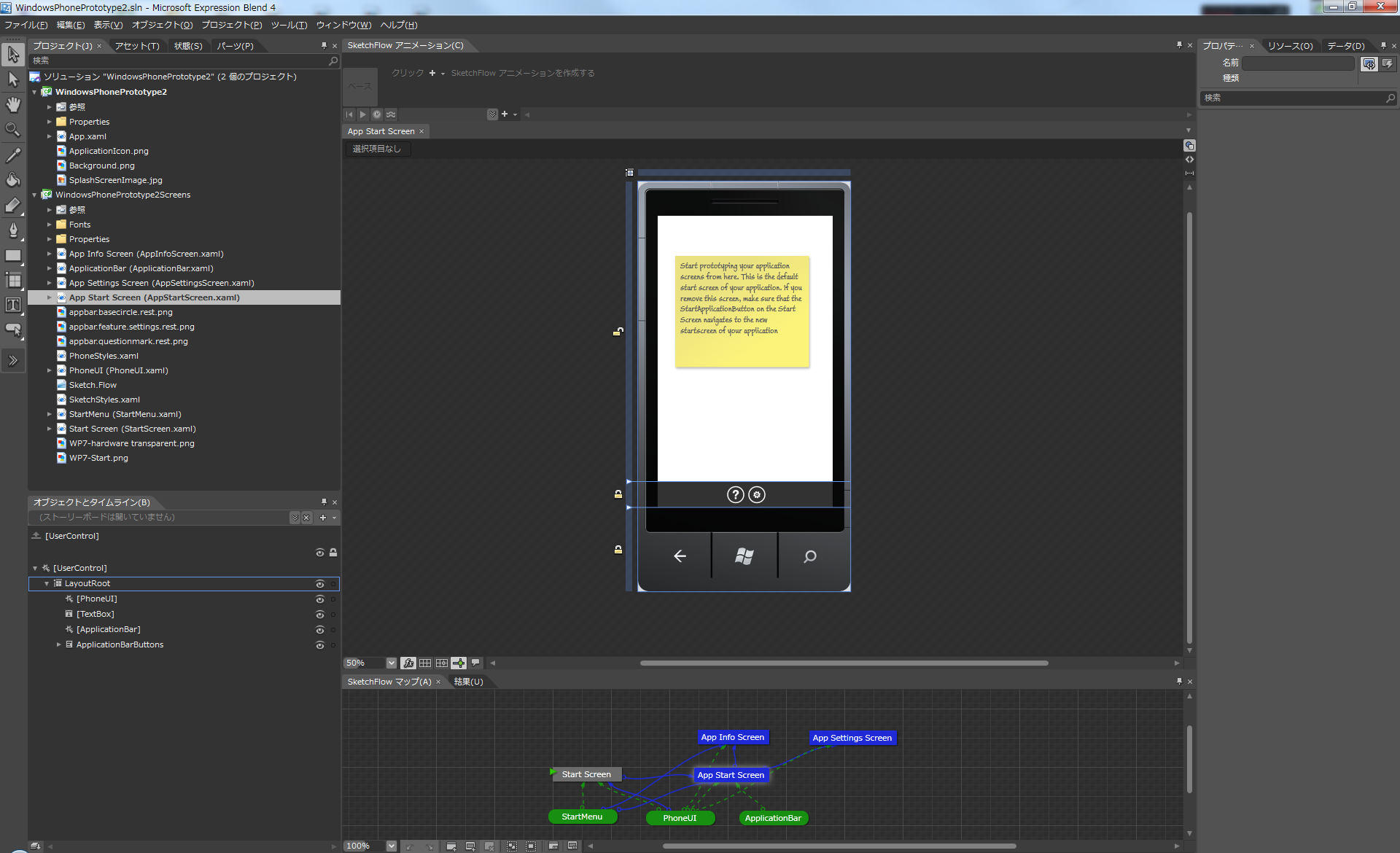Toggle visibility of PhoneUI layer

tap(320, 598)
